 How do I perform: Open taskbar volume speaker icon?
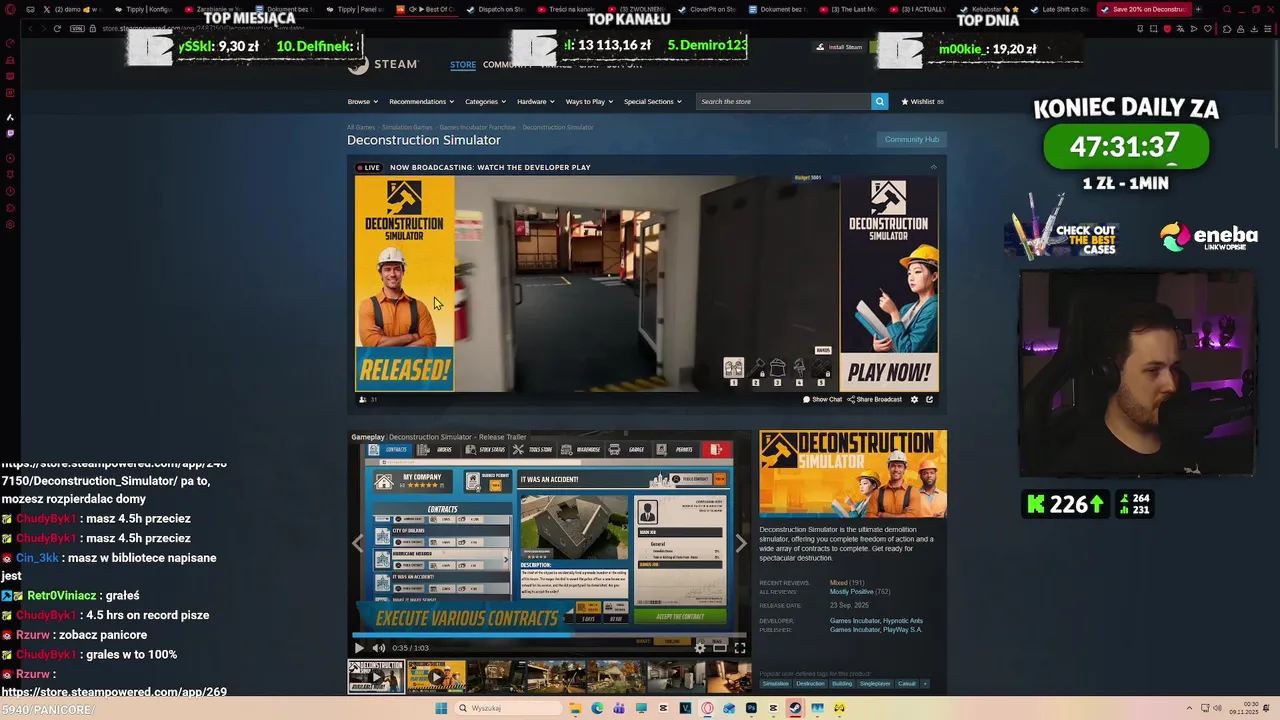pos(1218,708)
